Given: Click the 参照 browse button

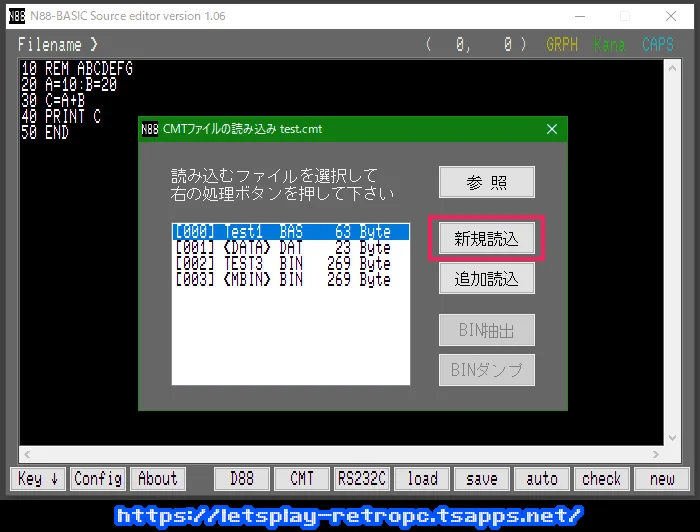Looking at the screenshot, I should tap(487, 182).
